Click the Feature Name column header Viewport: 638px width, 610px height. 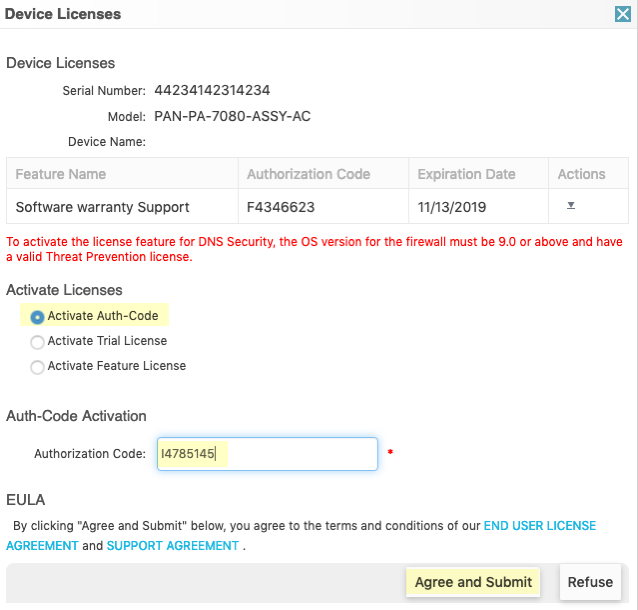click(x=61, y=174)
